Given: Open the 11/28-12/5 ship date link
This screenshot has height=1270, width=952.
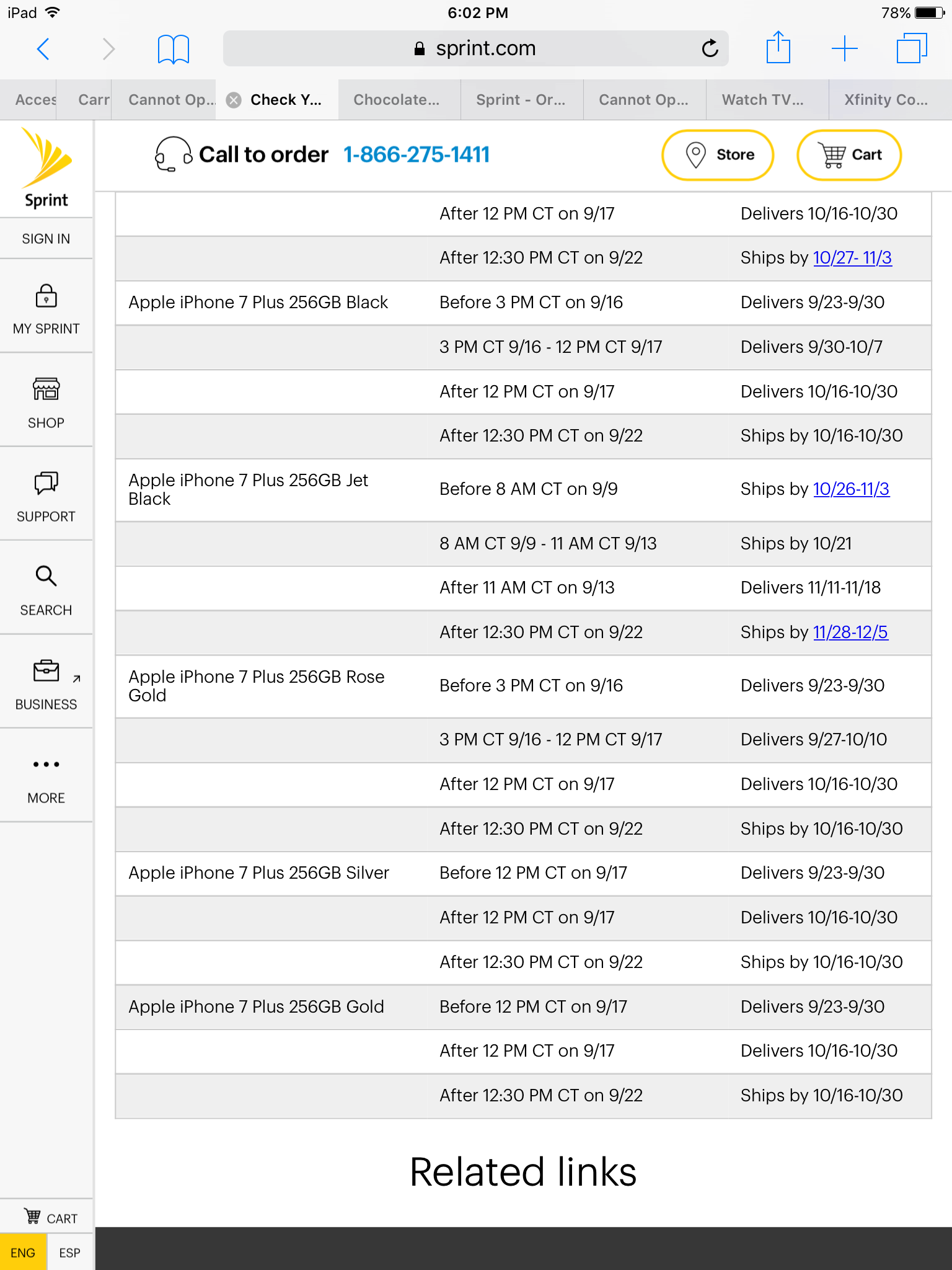Looking at the screenshot, I should (x=850, y=632).
